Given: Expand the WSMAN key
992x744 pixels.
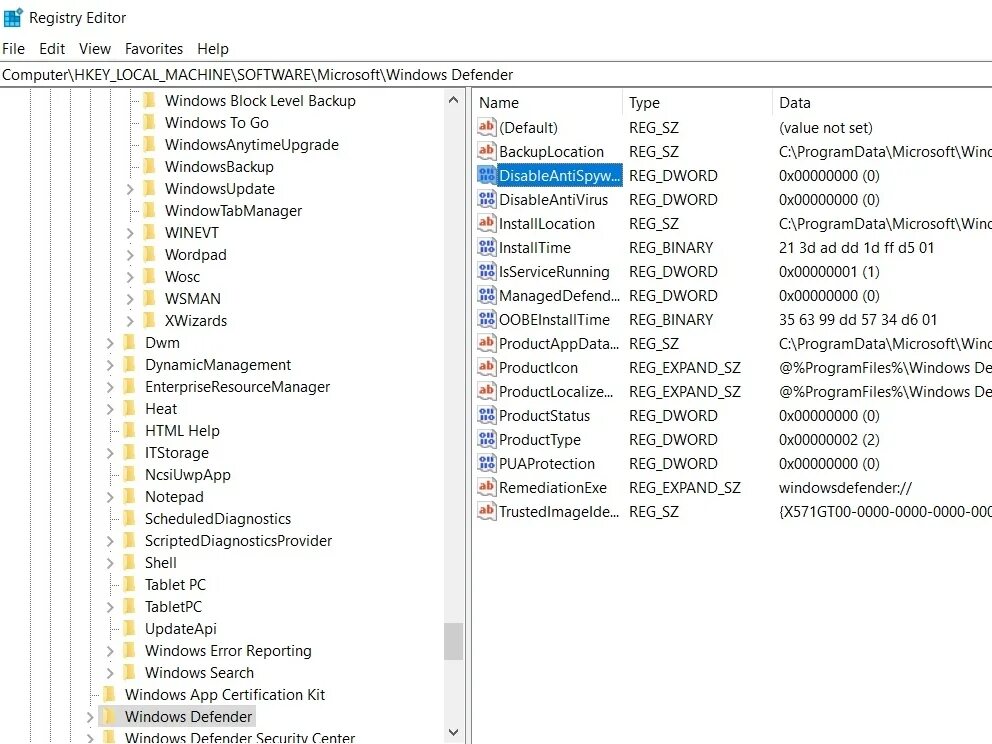Looking at the screenshot, I should pyautogui.click(x=130, y=299).
